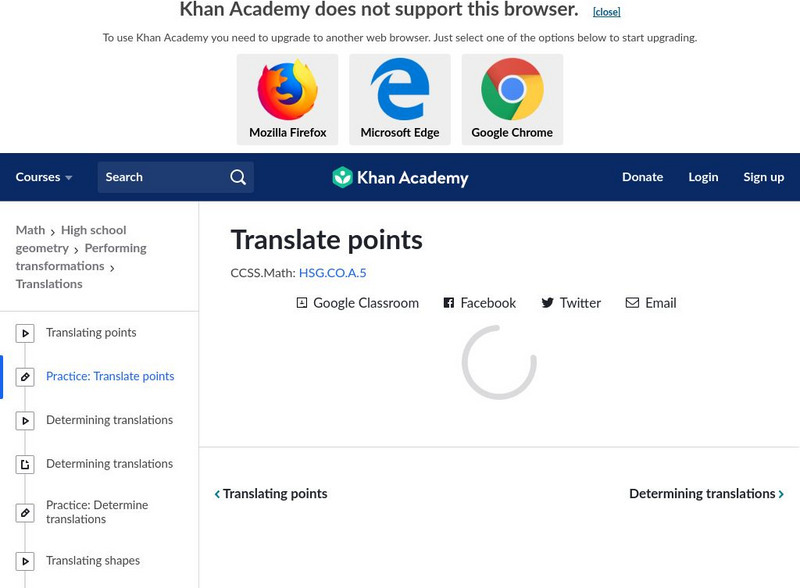Share lesson on Twitter

tap(571, 303)
